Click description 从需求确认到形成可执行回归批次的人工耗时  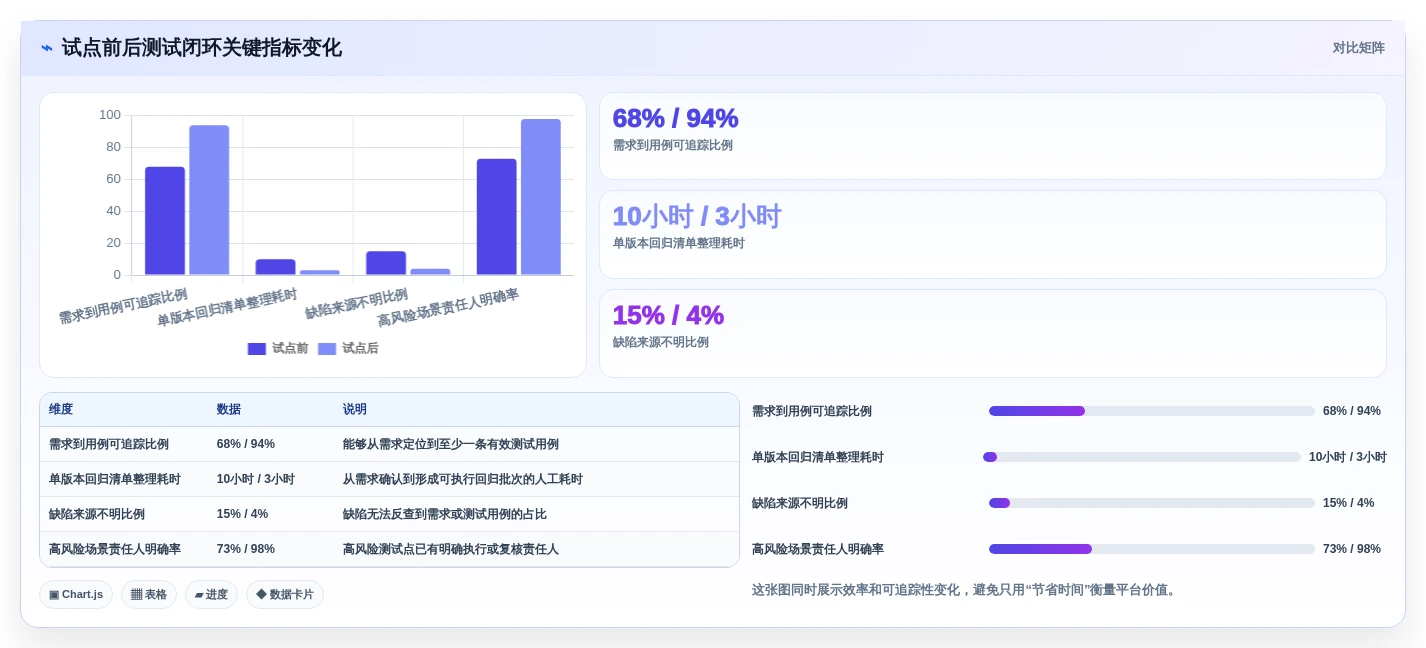click(463, 479)
